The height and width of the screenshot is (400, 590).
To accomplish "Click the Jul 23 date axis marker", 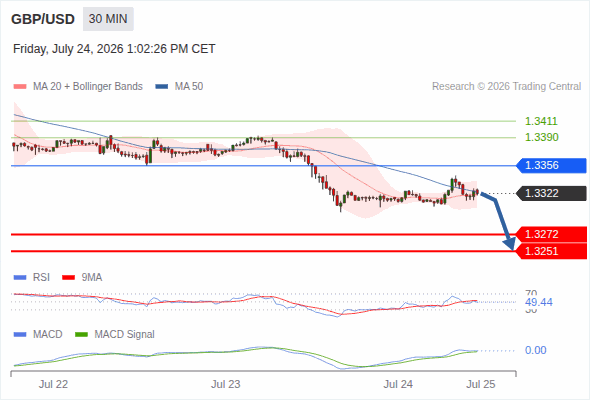I will [x=225, y=384].
